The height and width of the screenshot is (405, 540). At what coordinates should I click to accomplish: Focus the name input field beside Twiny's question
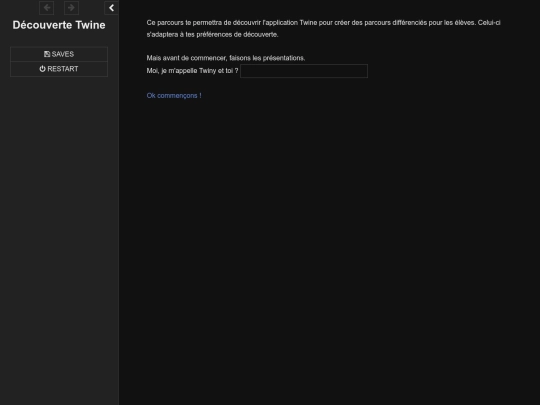(304, 71)
